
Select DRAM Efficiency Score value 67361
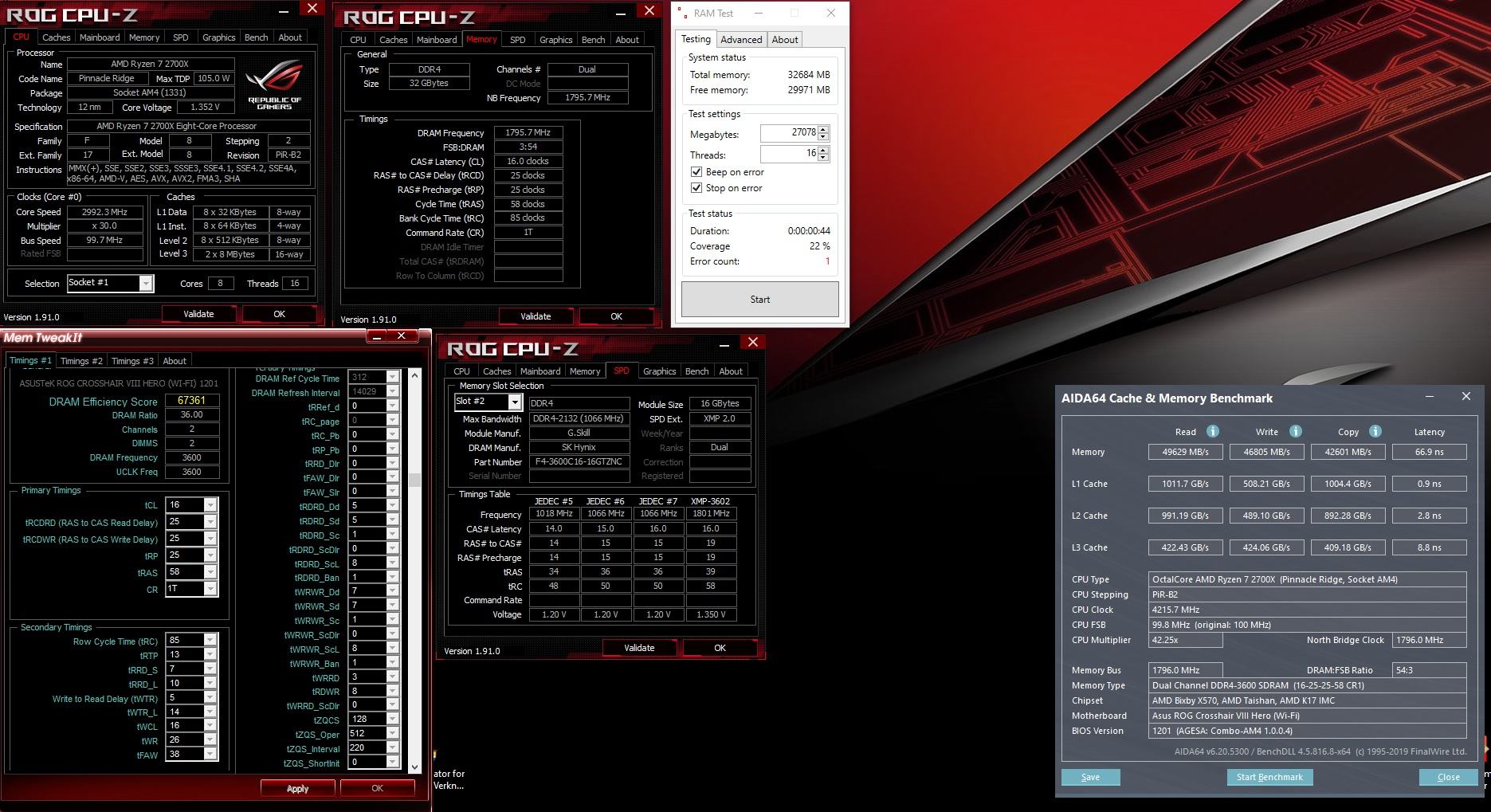tap(191, 401)
